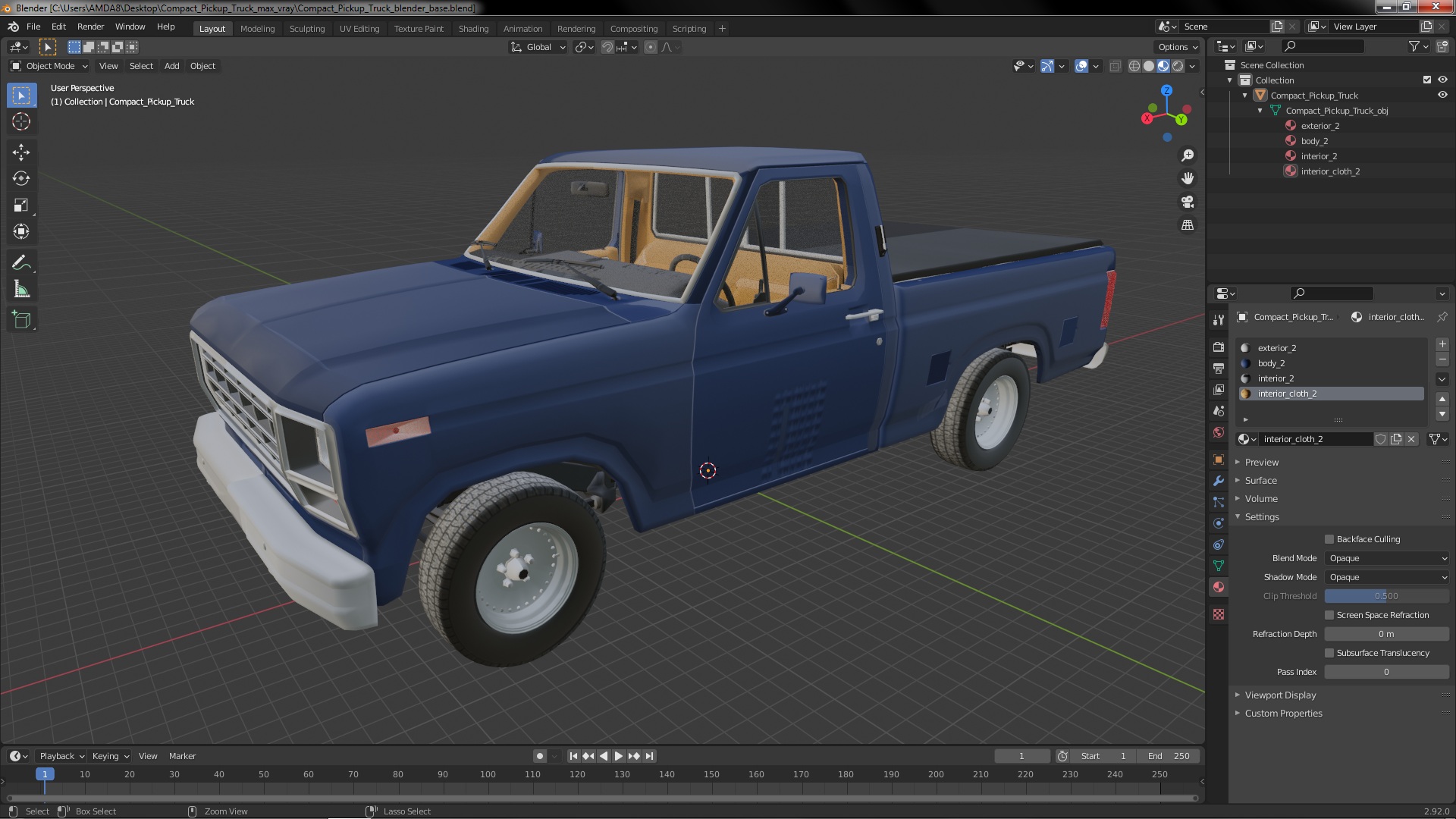Hide Compact_Pickup_Truck with its eye icon

(x=1442, y=96)
